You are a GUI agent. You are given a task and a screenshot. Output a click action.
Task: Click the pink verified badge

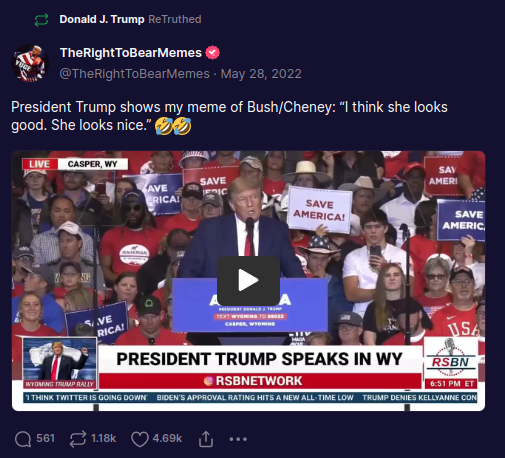tap(212, 53)
